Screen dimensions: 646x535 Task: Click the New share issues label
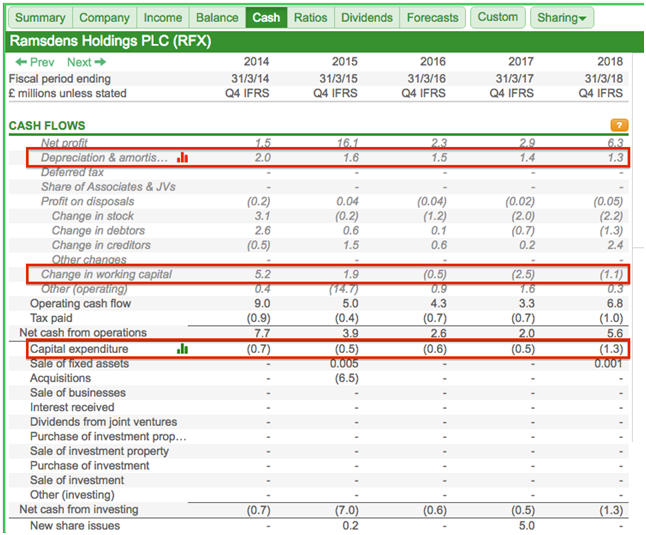(75, 526)
